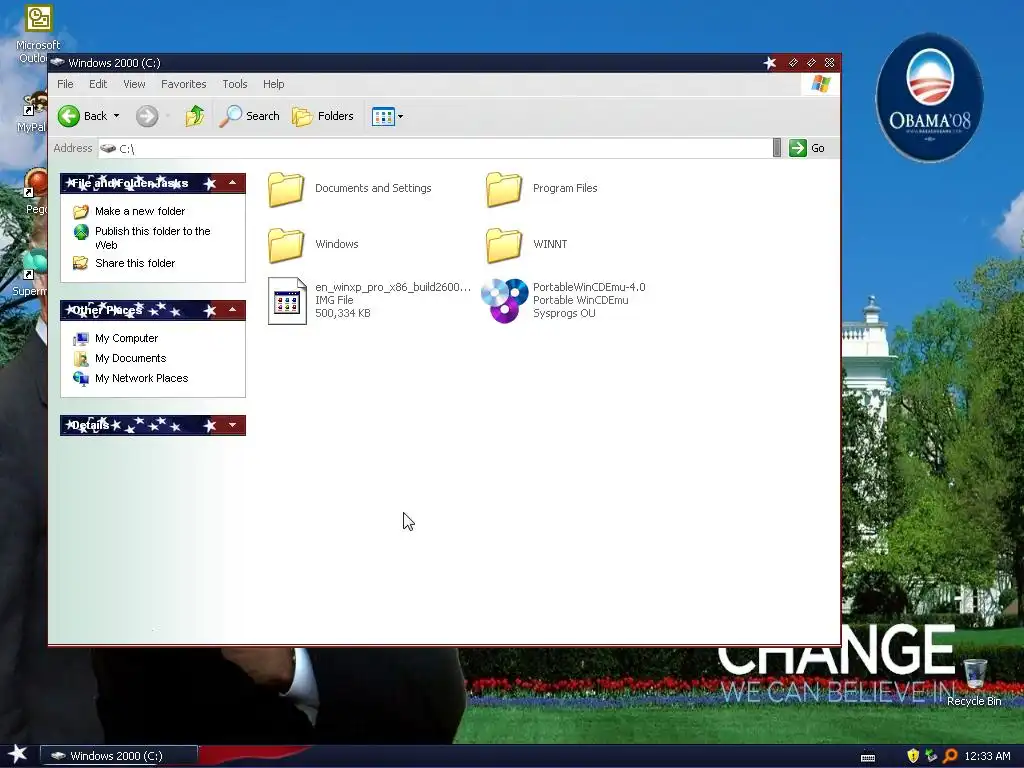Image resolution: width=1024 pixels, height=768 pixels.
Task: Open the File menu
Action: coord(65,84)
